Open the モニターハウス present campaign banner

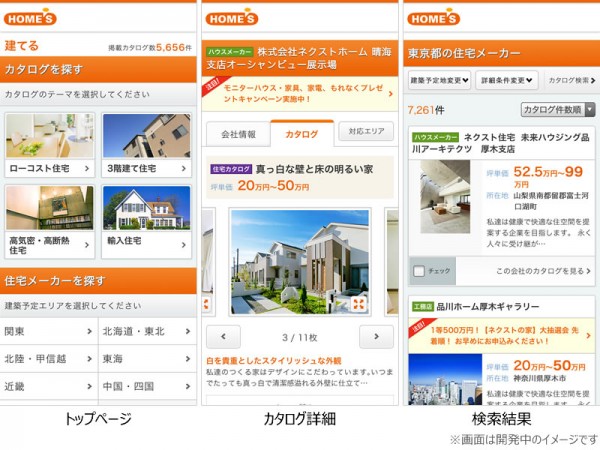pos(300,94)
